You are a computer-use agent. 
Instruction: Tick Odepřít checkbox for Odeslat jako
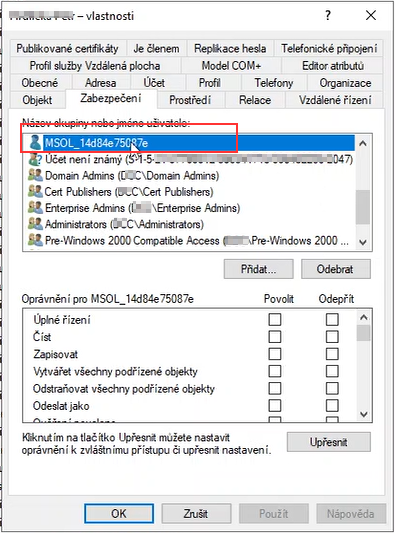pos(332,406)
